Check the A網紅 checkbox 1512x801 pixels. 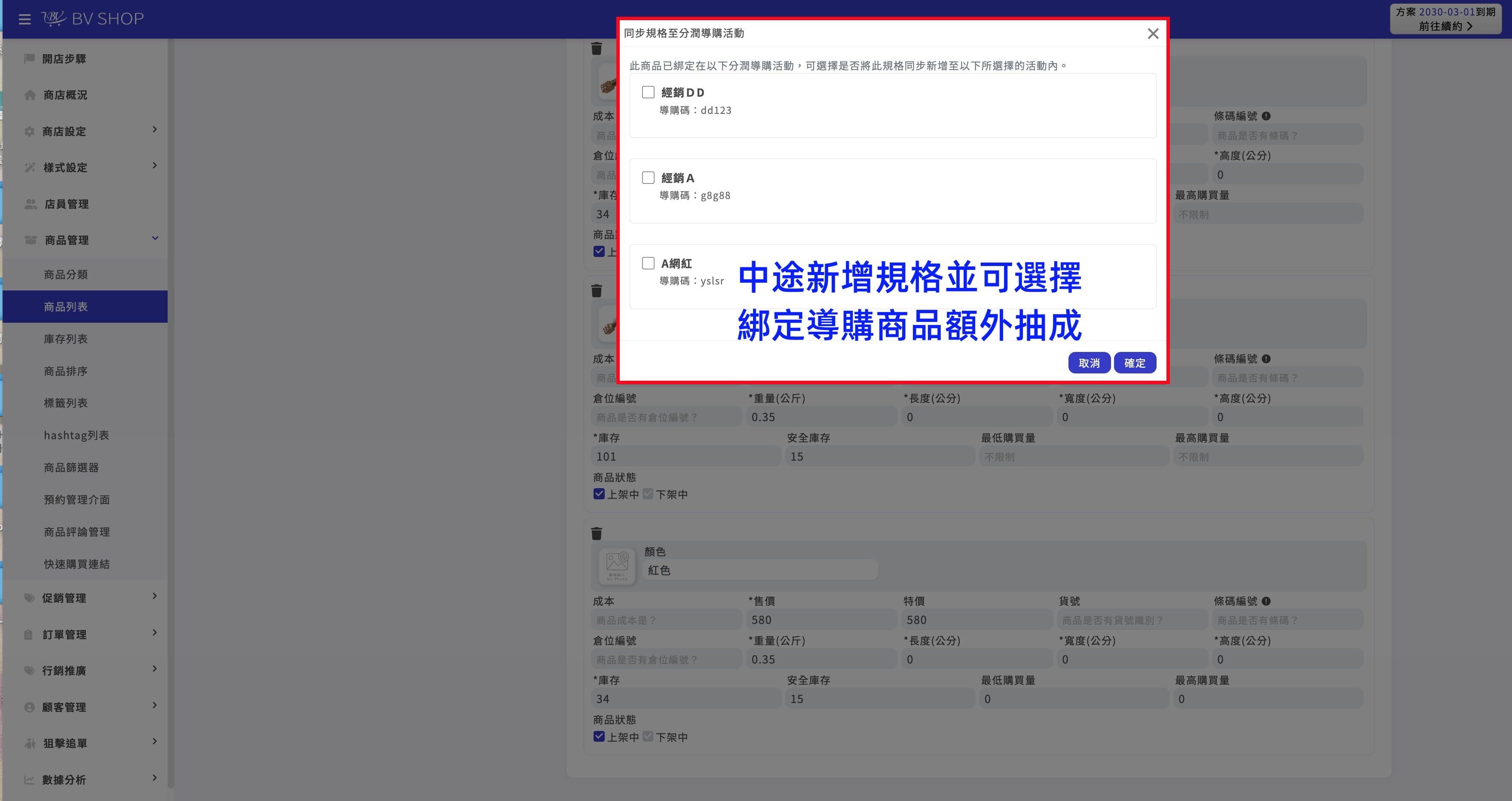(648, 263)
